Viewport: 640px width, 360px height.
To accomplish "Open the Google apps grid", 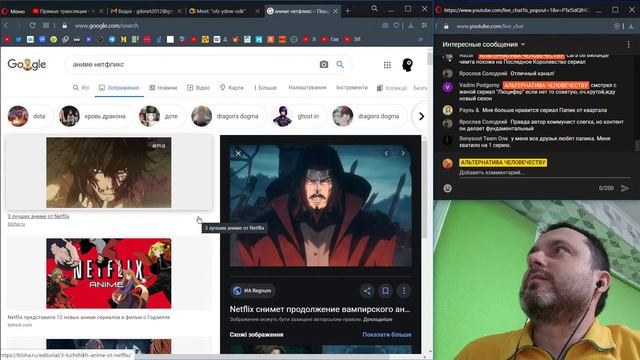I will [387, 64].
